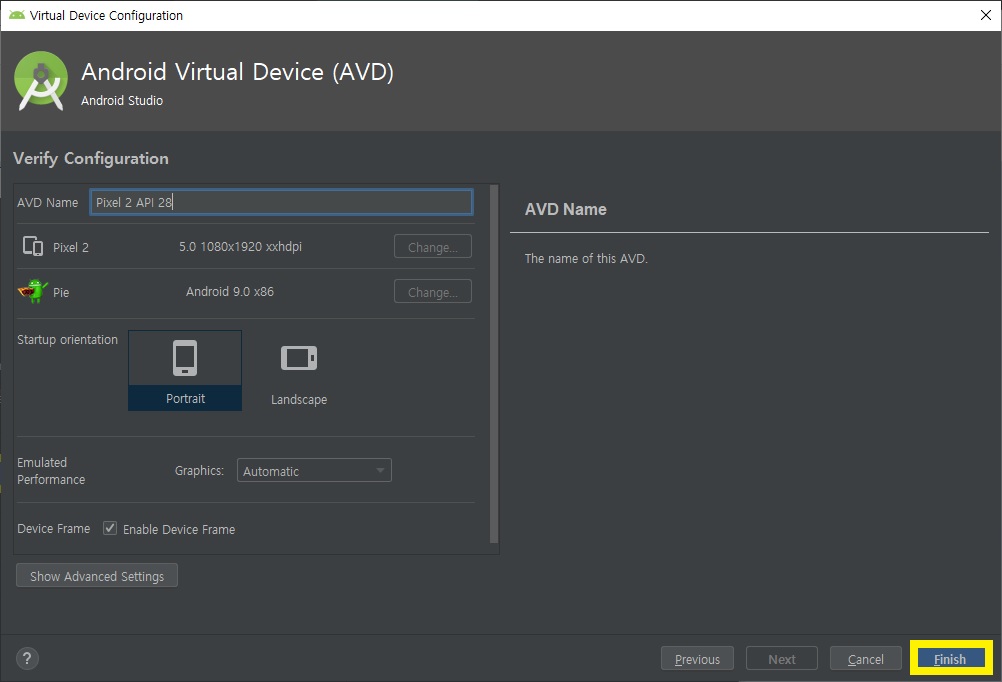This screenshot has width=1002, height=682.
Task: Click the Pixel 2 device icon
Action: pyautogui.click(x=33, y=246)
